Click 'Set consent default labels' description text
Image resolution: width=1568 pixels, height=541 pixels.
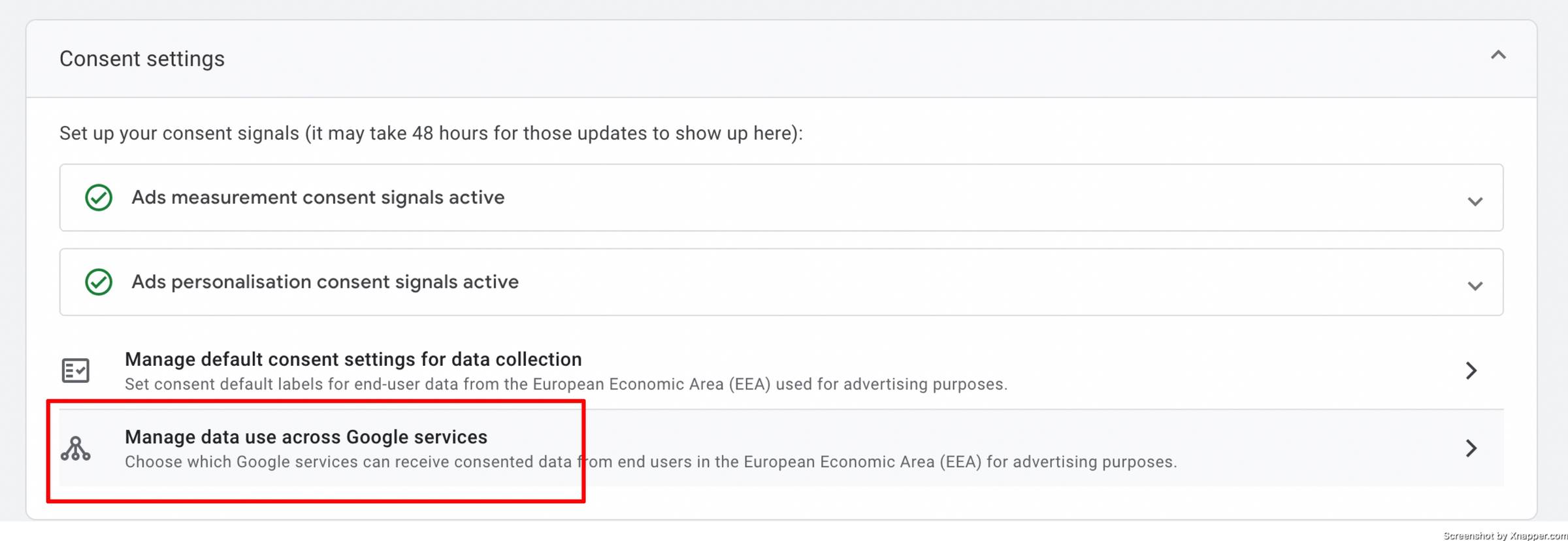tap(566, 384)
